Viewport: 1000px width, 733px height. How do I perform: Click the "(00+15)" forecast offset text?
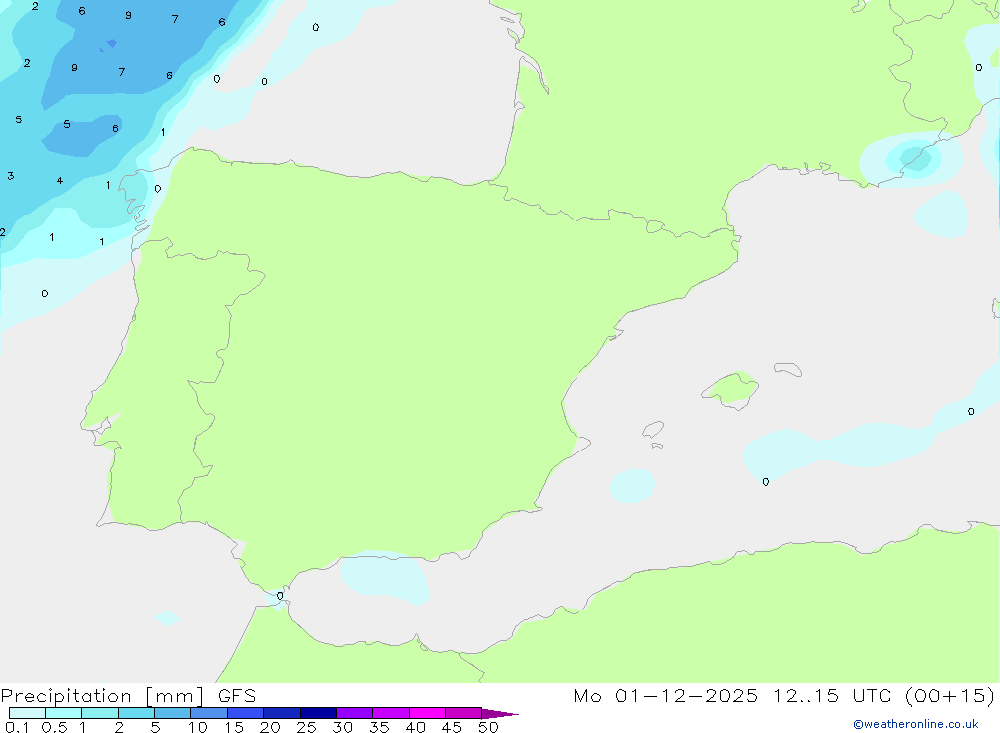tap(950, 695)
